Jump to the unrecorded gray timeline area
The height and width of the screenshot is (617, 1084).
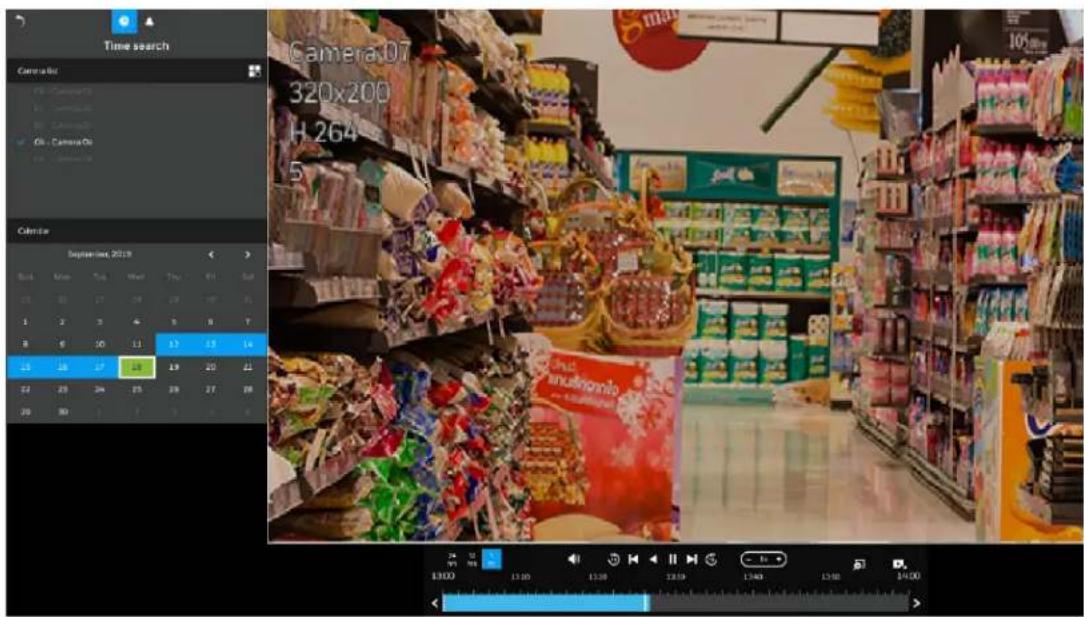(778, 603)
